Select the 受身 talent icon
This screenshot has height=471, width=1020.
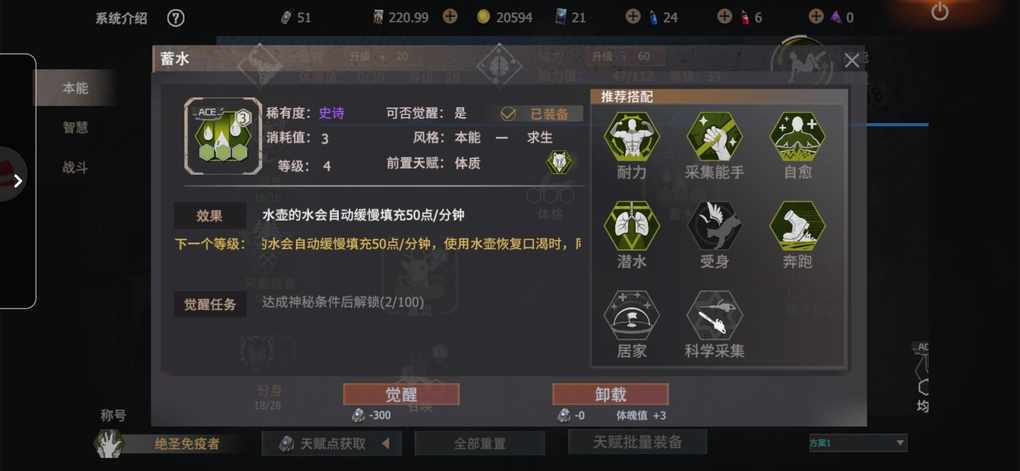pos(714,226)
